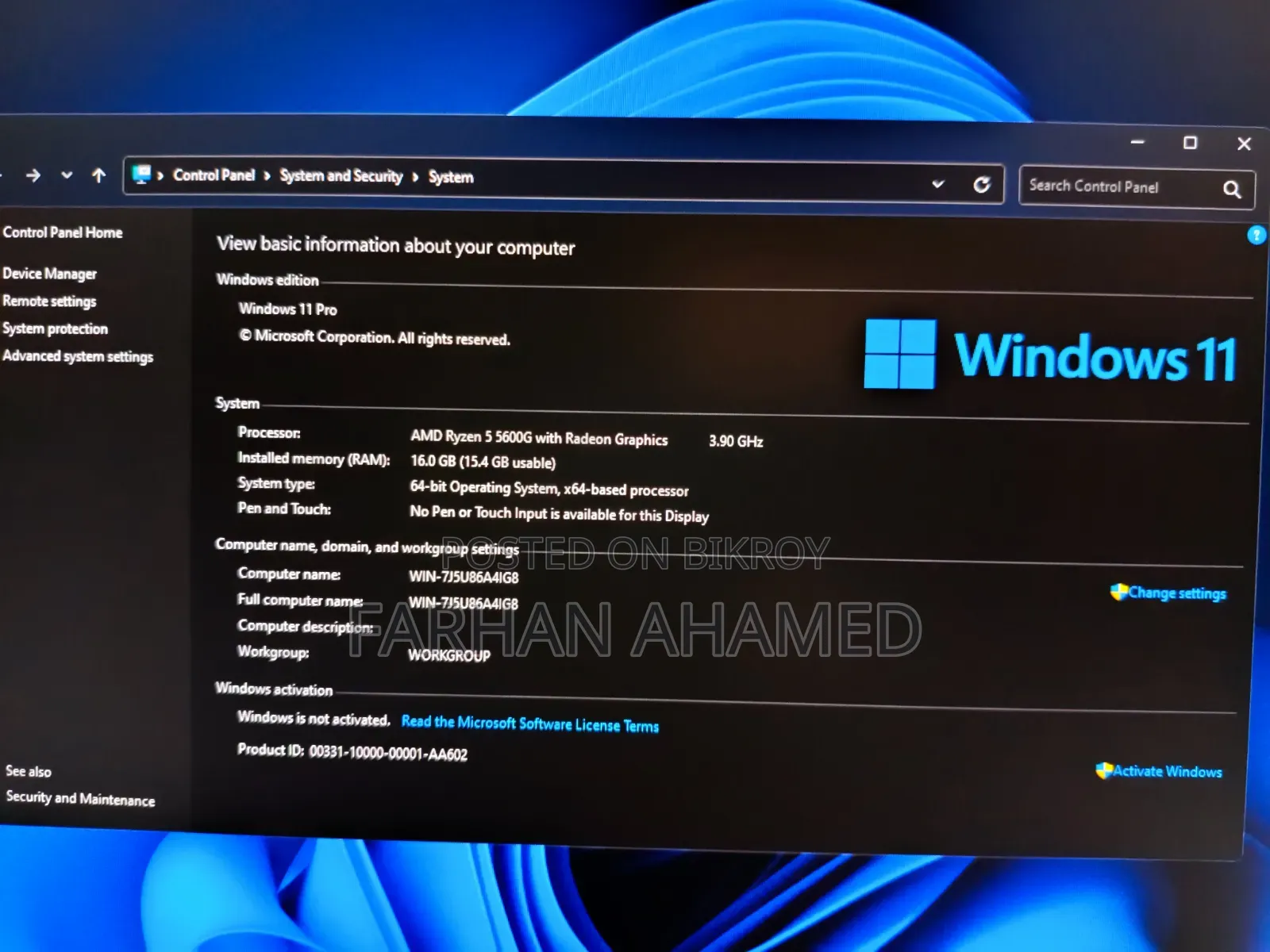Select the Windows 11 Pro edition text
The height and width of the screenshot is (952, 1270).
288,309
